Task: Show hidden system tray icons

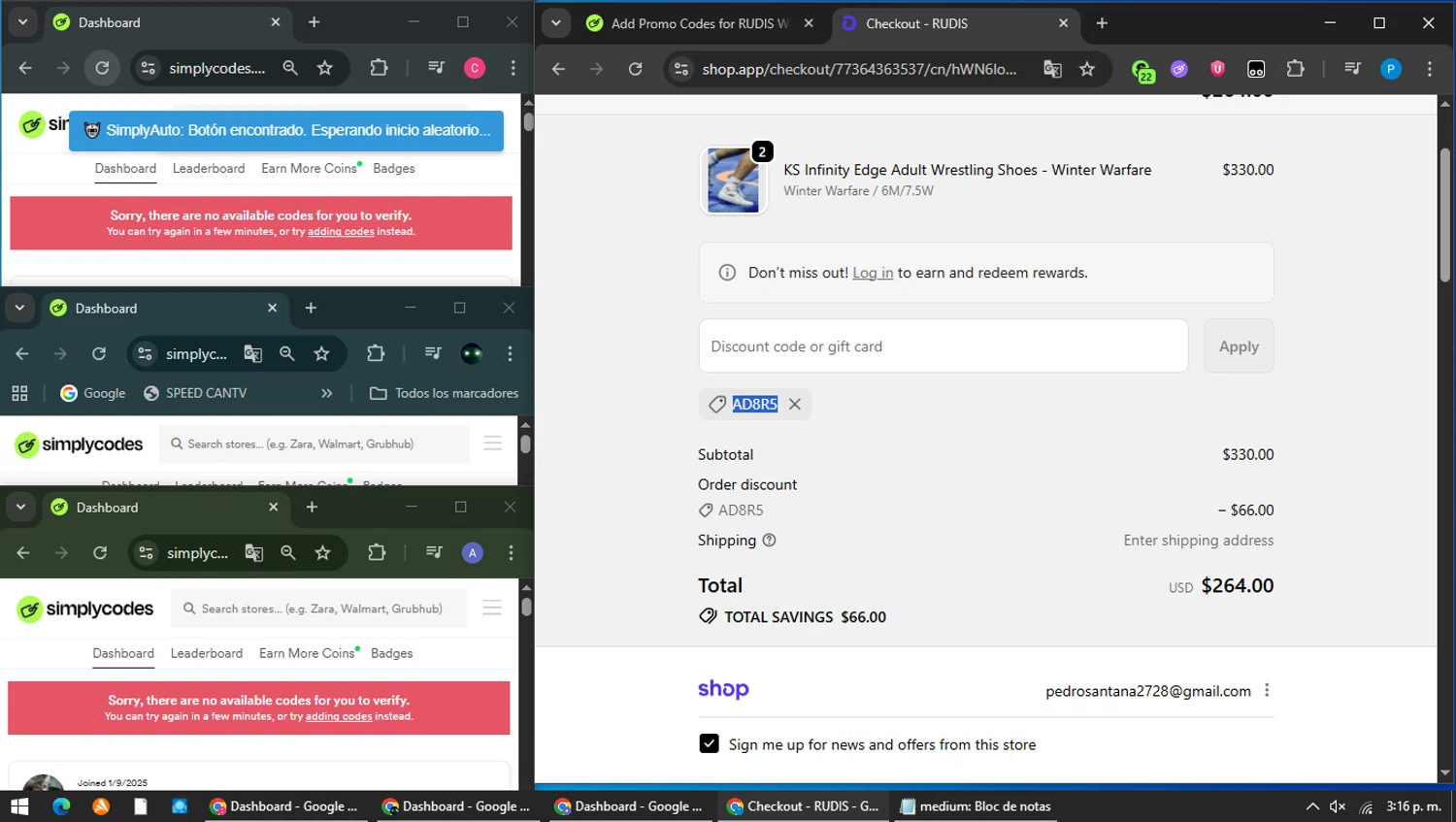Action: (x=1312, y=806)
